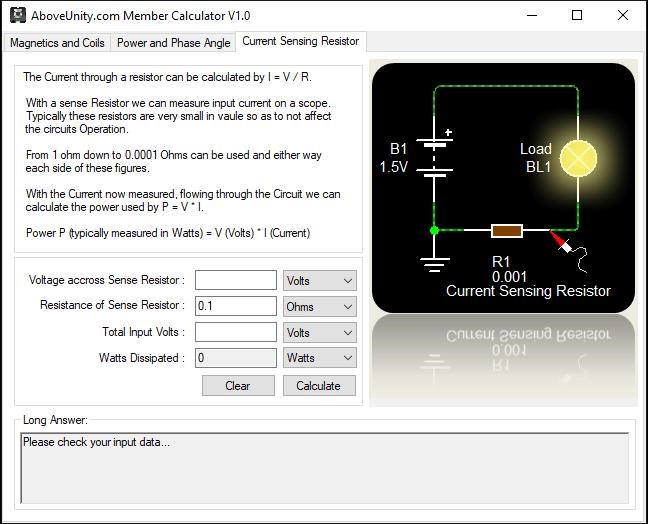
Task: Click the '1.5V' battery voltage label
Action: (393, 167)
